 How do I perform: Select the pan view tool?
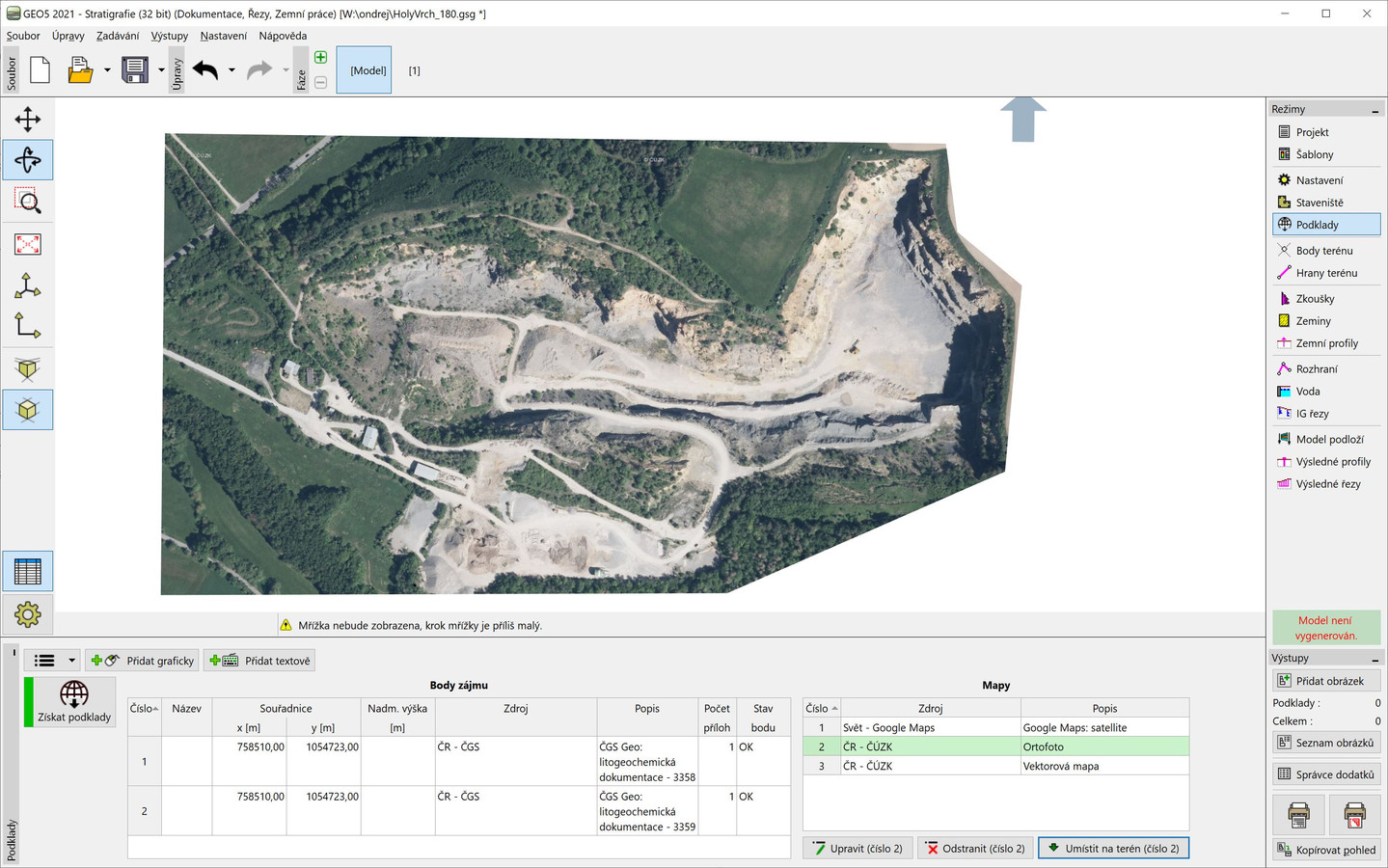coord(27,120)
